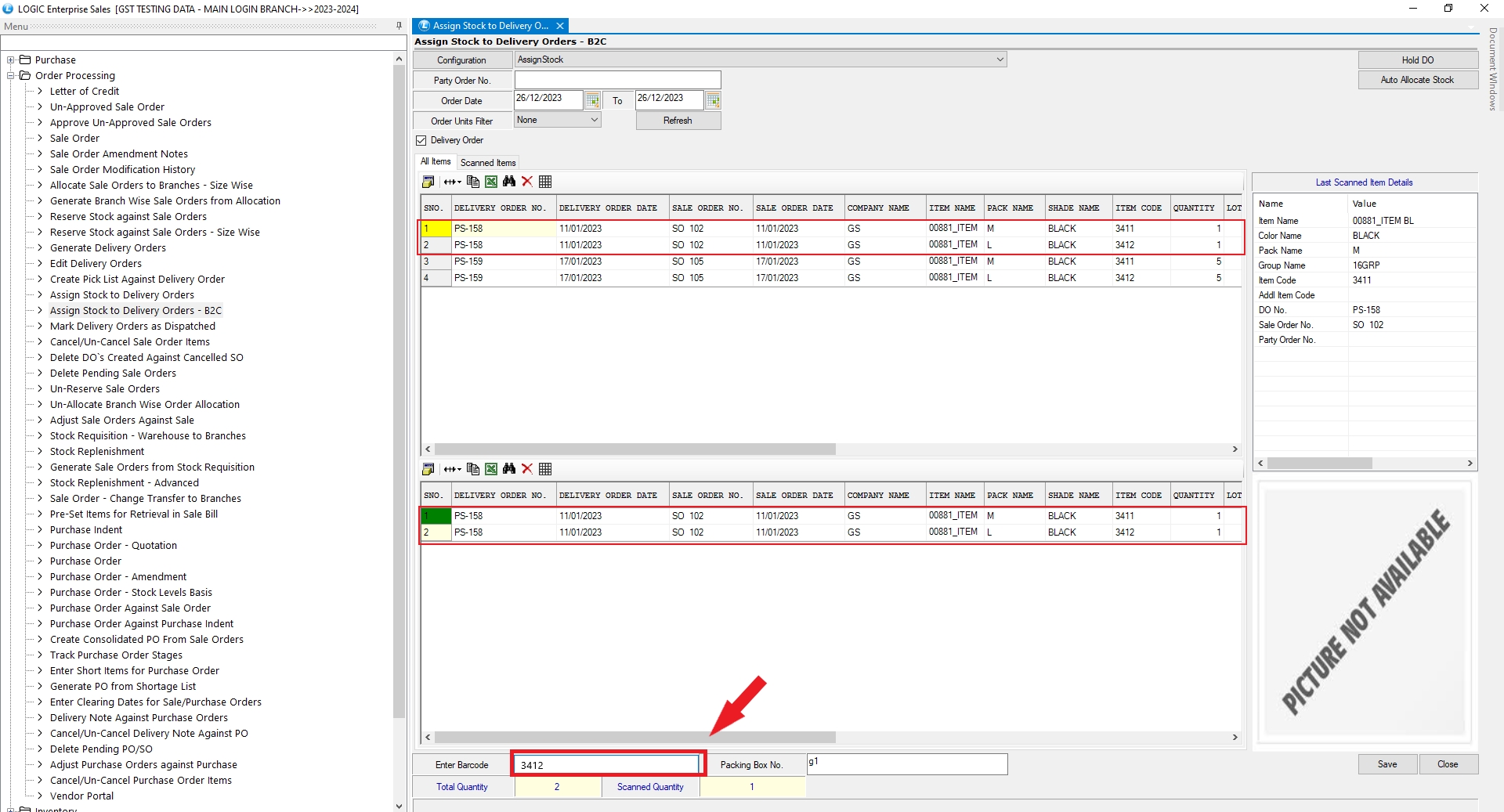Open the Configuration AssignStock dropdown
This screenshot has width=1504, height=812.
click(1000, 60)
